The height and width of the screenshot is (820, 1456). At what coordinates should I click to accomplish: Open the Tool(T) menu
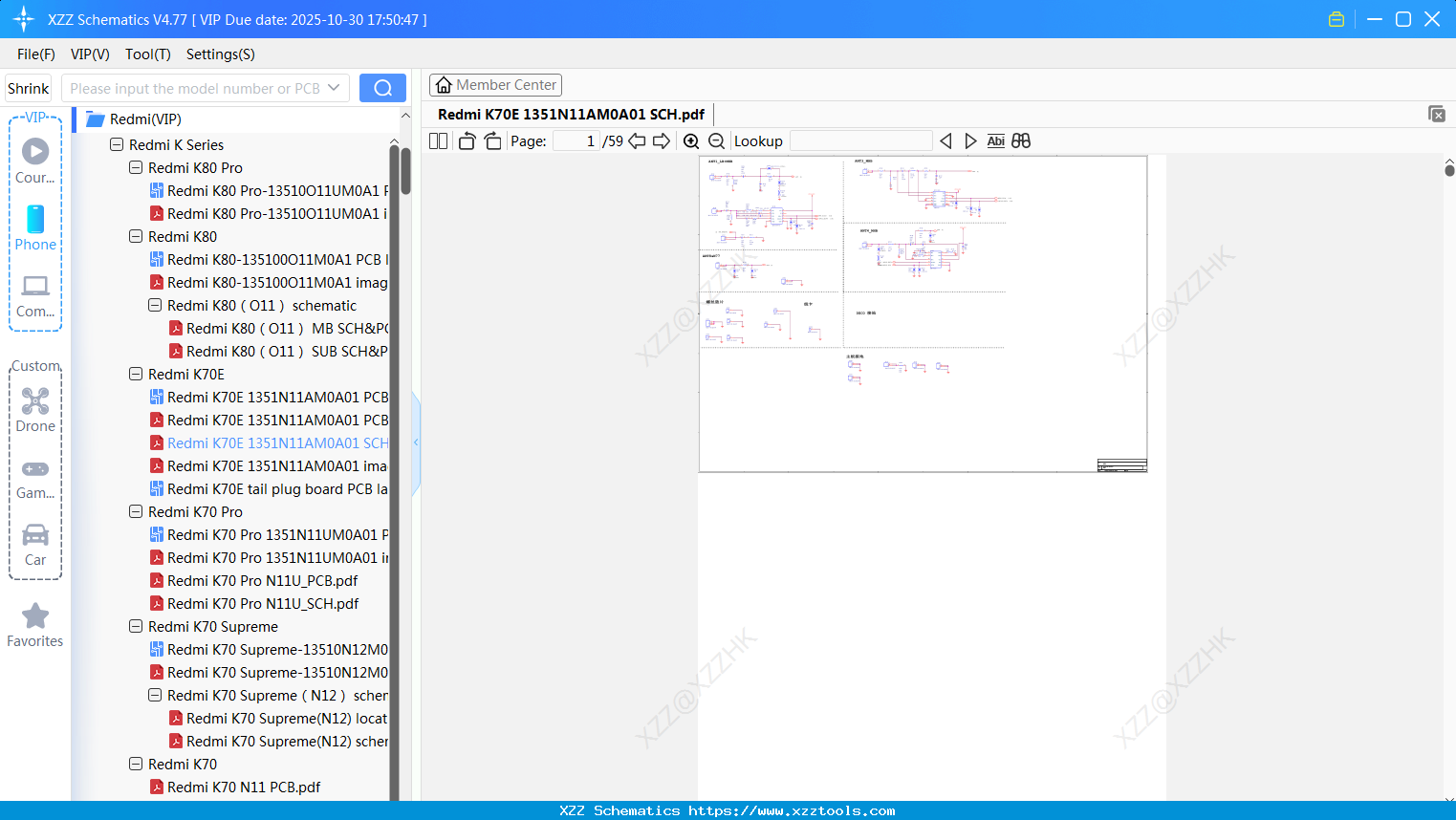click(x=148, y=54)
